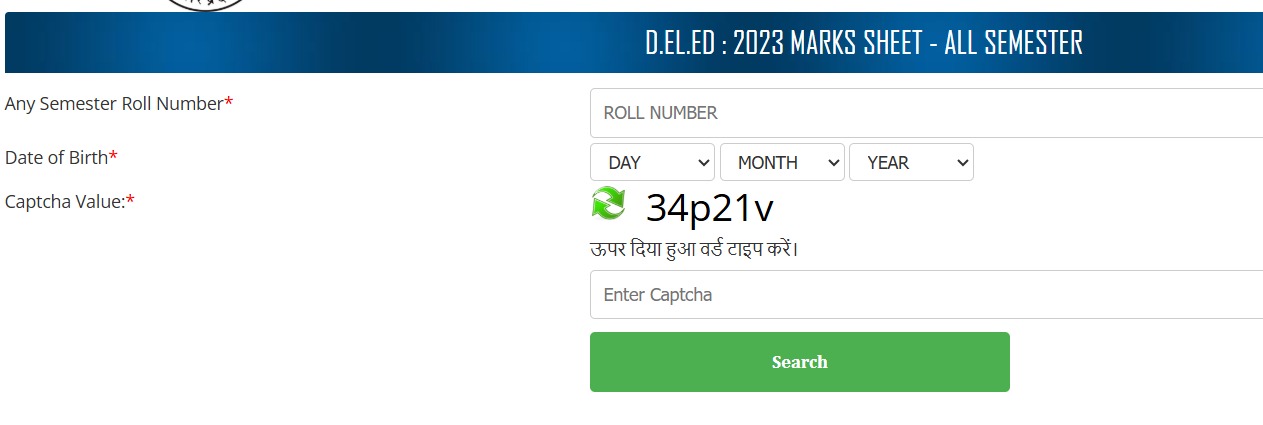
Task: Expand the MONTH dropdown list
Action: point(782,162)
